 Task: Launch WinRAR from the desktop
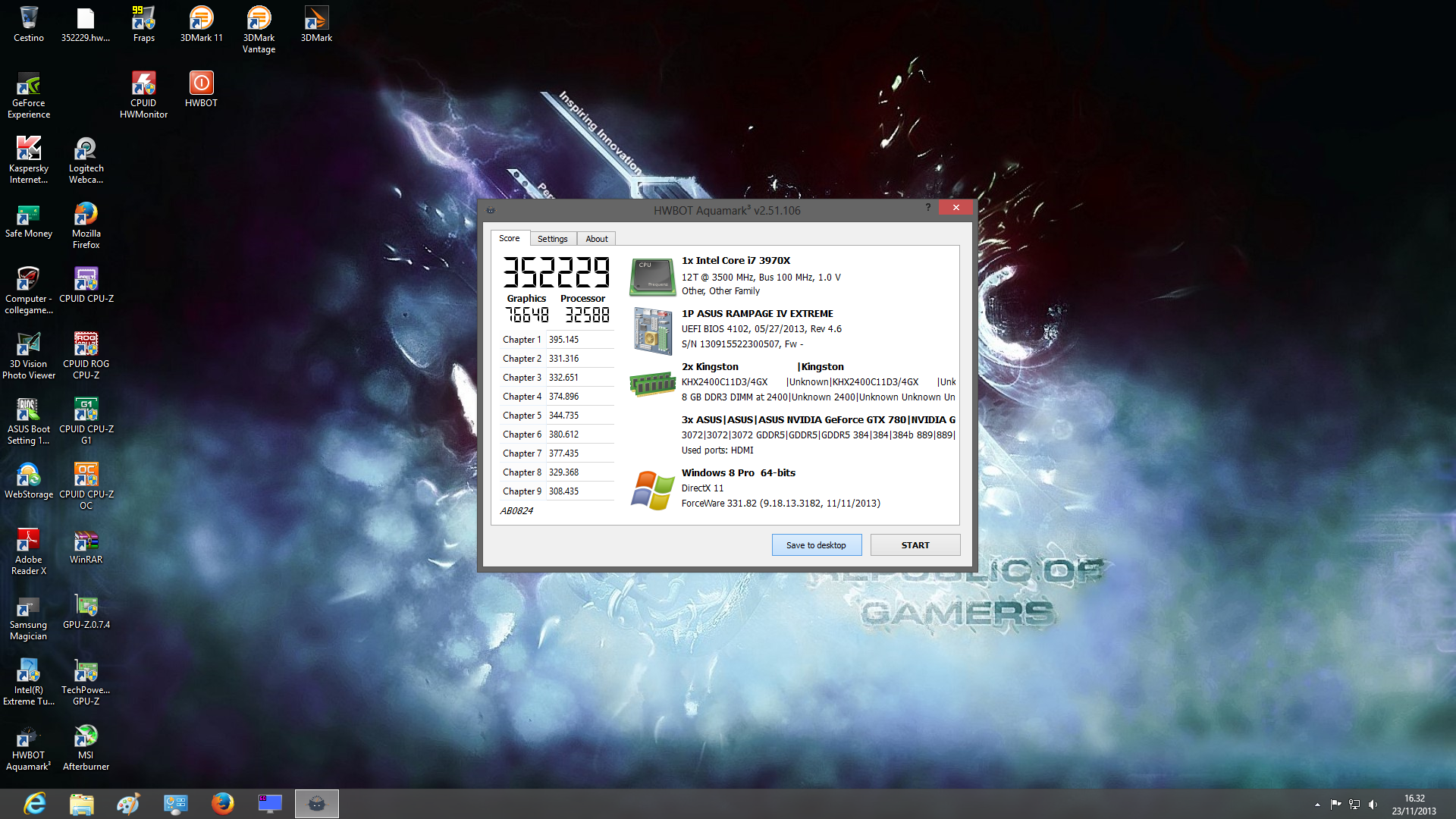click(86, 547)
